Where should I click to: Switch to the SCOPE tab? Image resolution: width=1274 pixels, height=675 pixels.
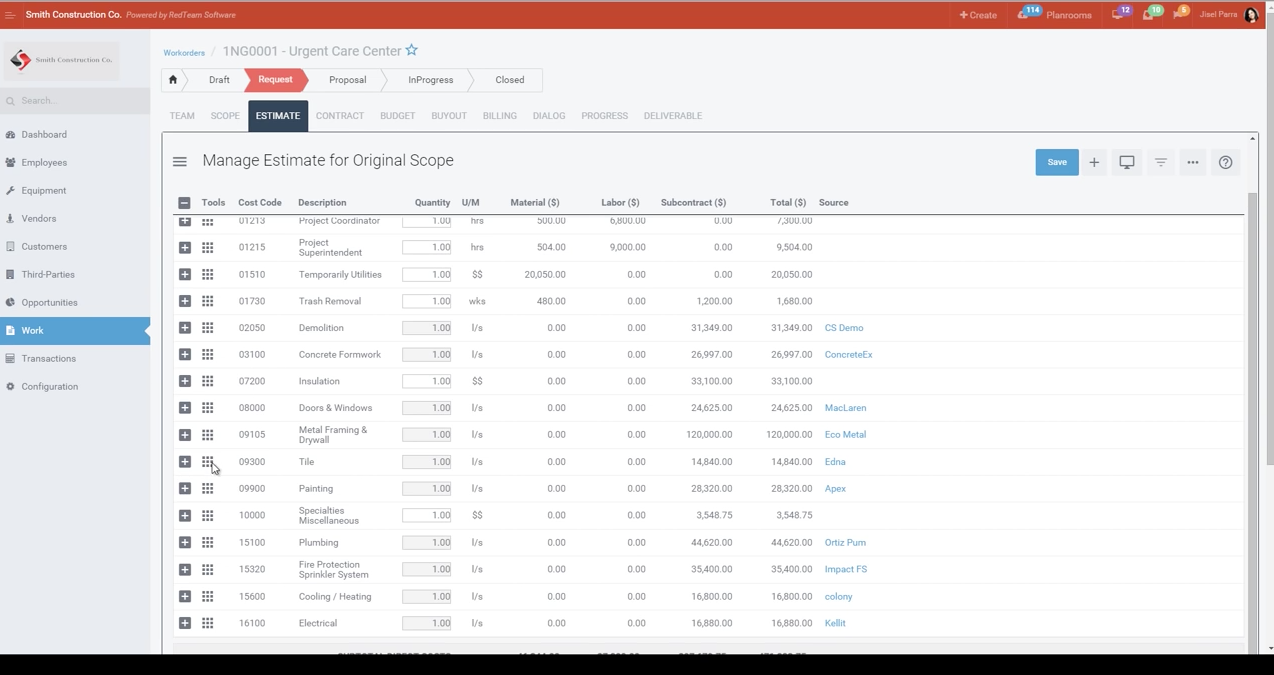(225, 116)
